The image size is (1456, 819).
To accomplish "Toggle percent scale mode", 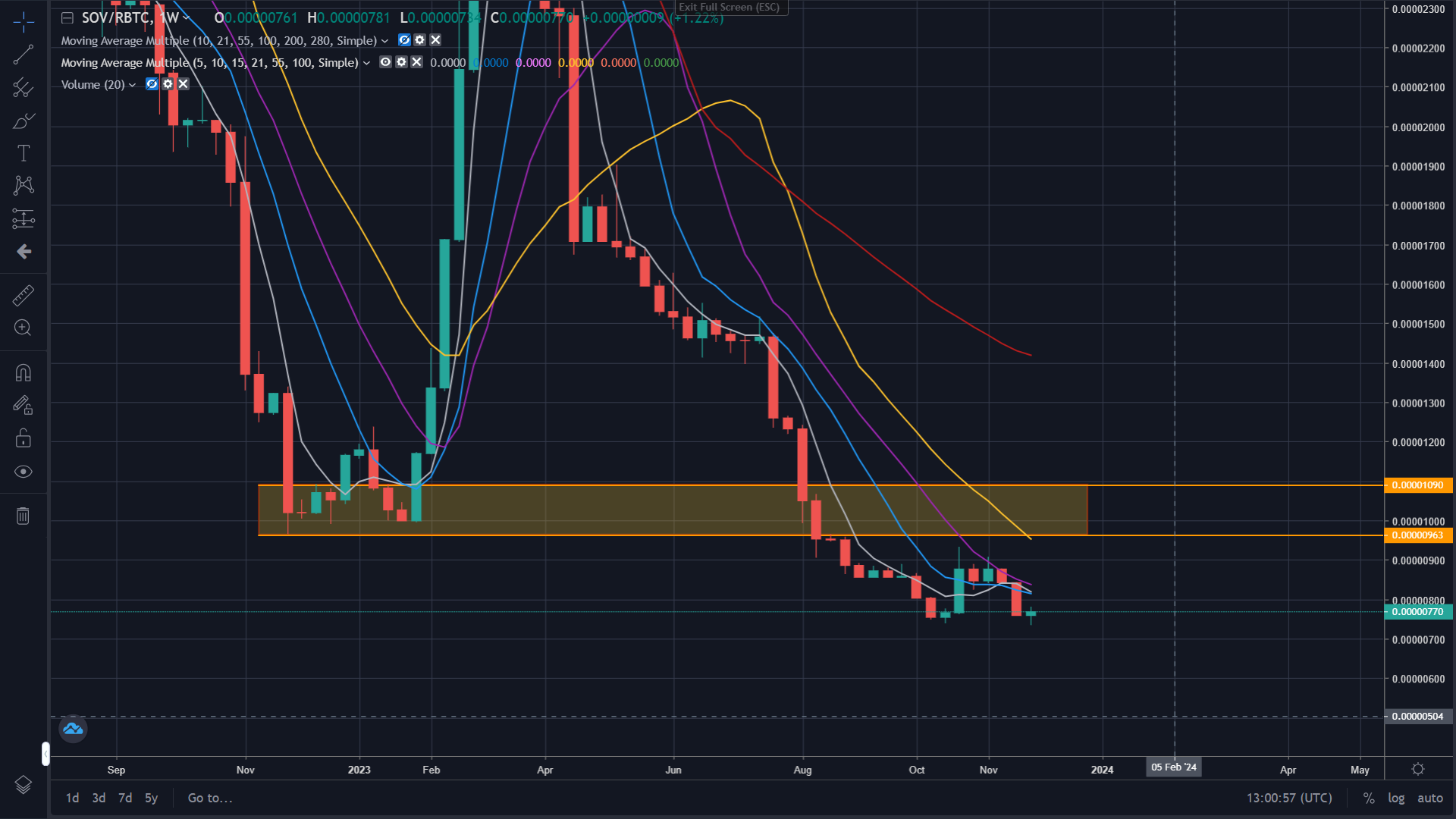I will point(1369,799).
